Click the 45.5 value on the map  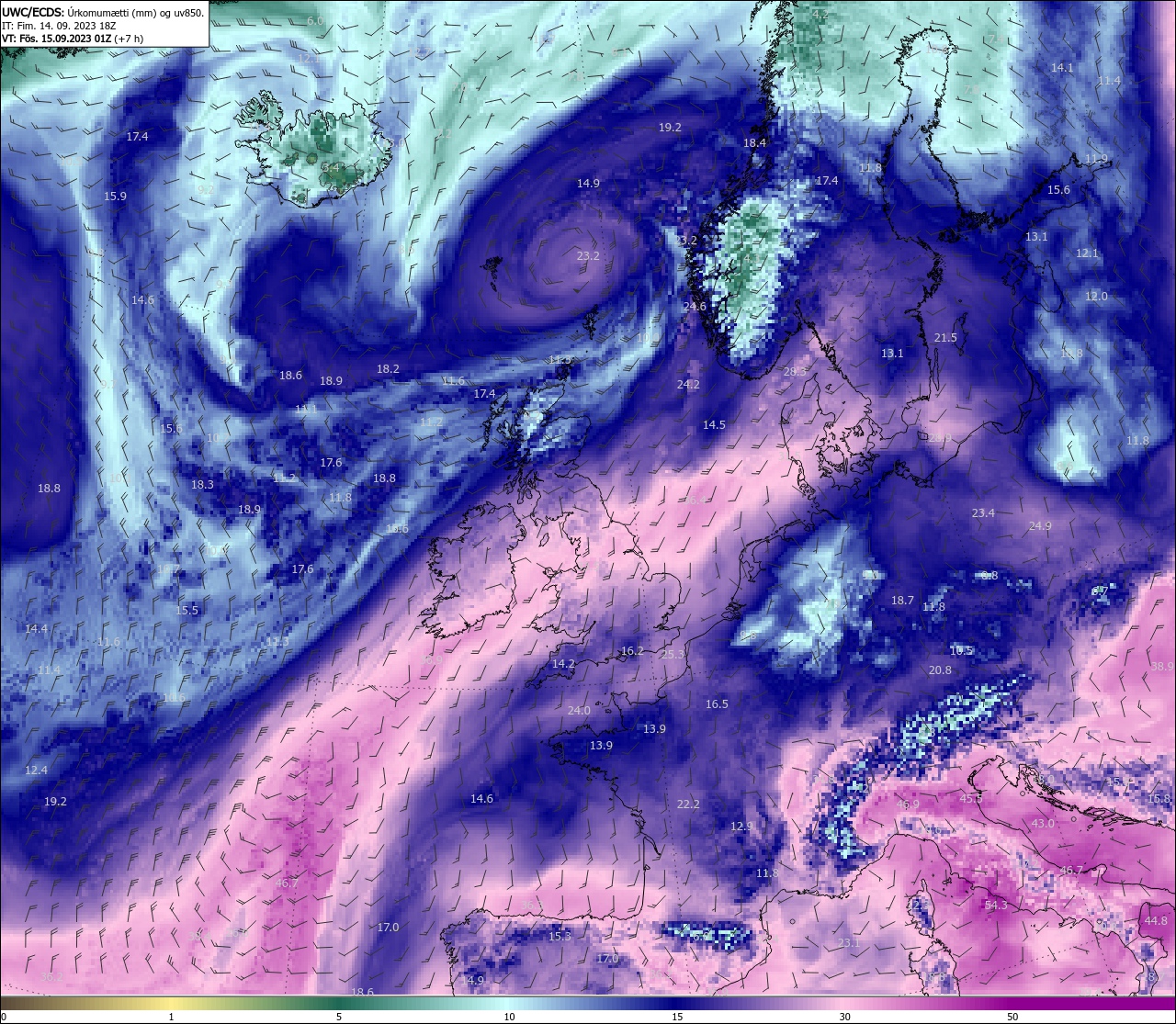(x=971, y=798)
